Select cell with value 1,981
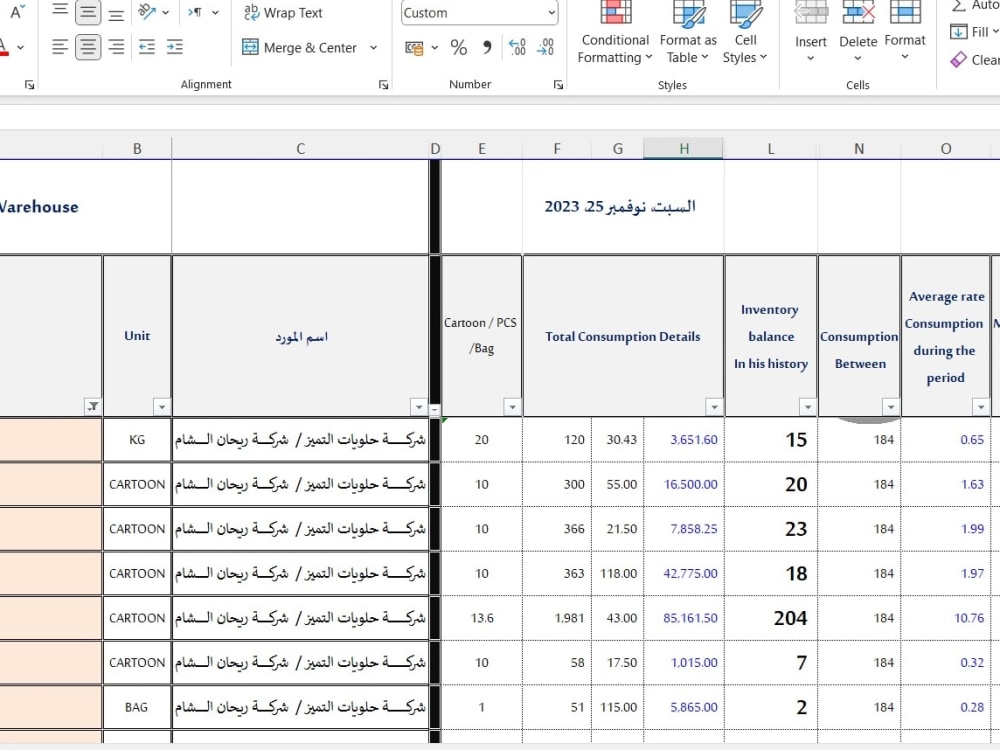 click(557, 618)
